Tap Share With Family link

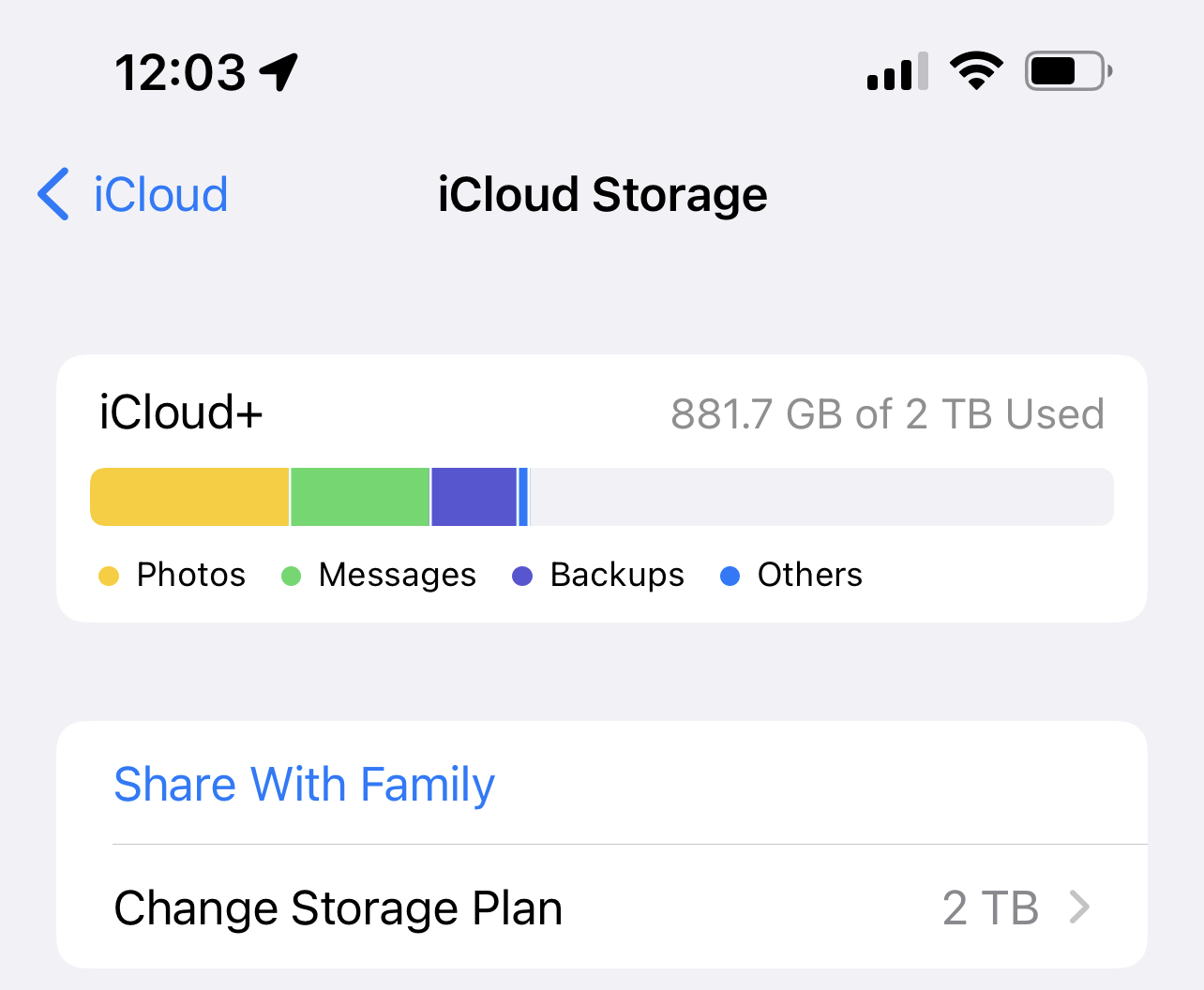click(x=304, y=785)
